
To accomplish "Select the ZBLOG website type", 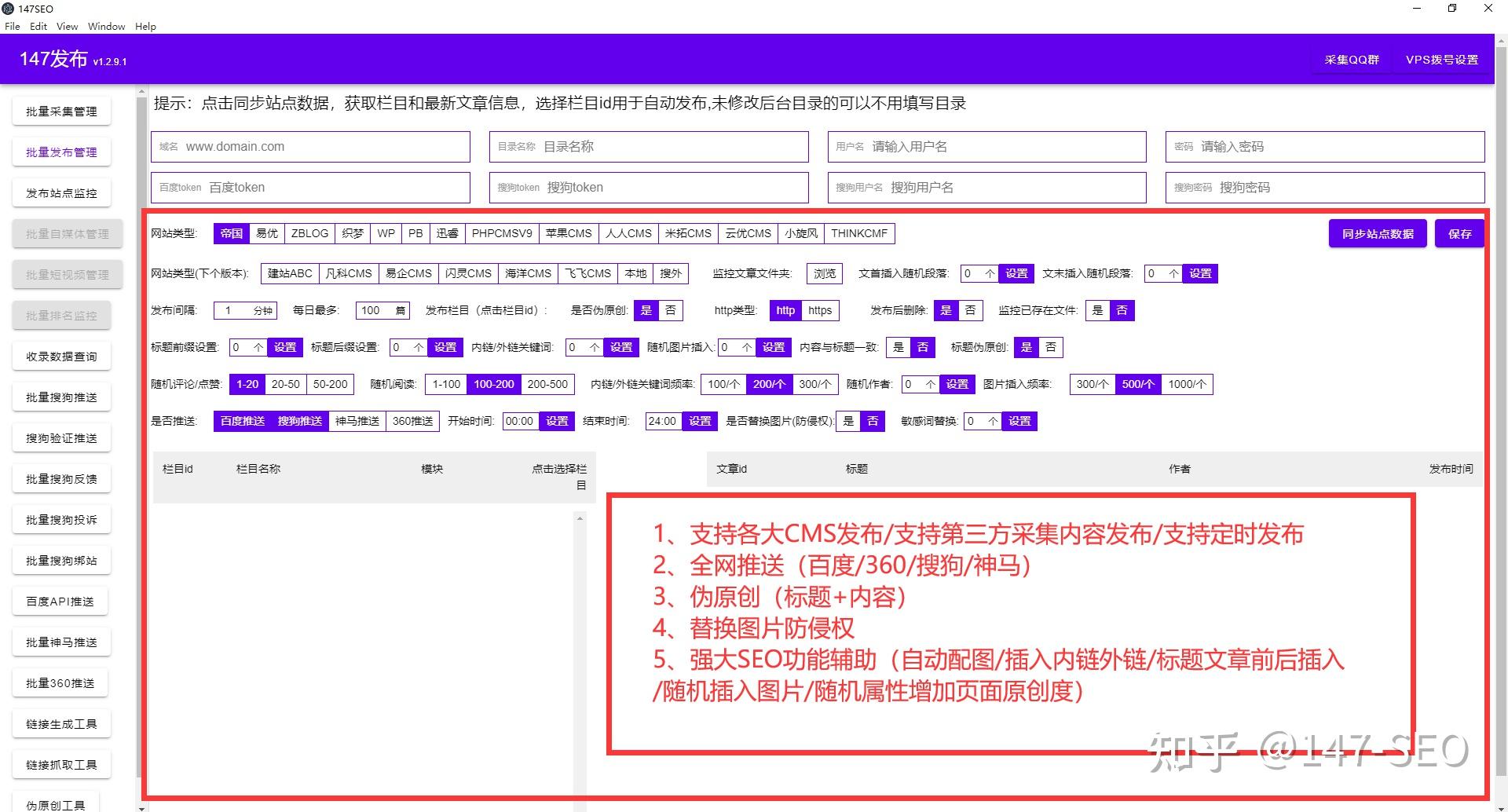I will click(x=309, y=233).
